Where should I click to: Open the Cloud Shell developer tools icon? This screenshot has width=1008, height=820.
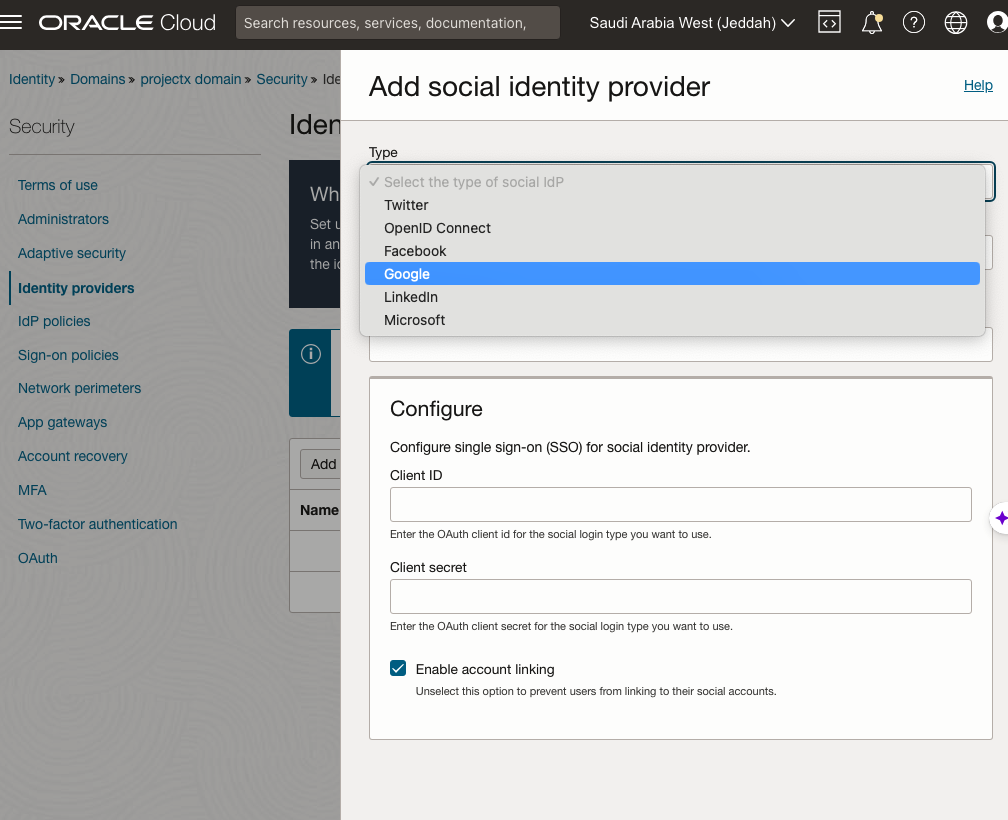(829, 23)
